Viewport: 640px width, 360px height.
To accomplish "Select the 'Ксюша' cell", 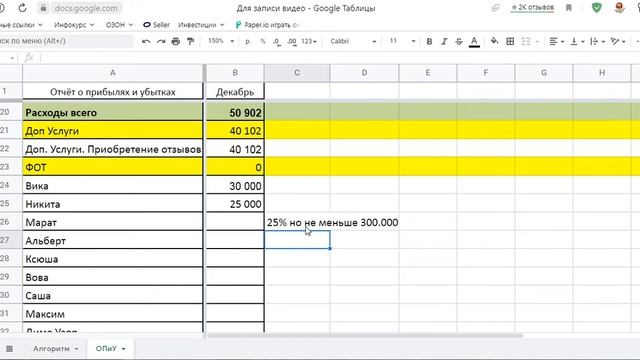I will [x=113, y=259].
